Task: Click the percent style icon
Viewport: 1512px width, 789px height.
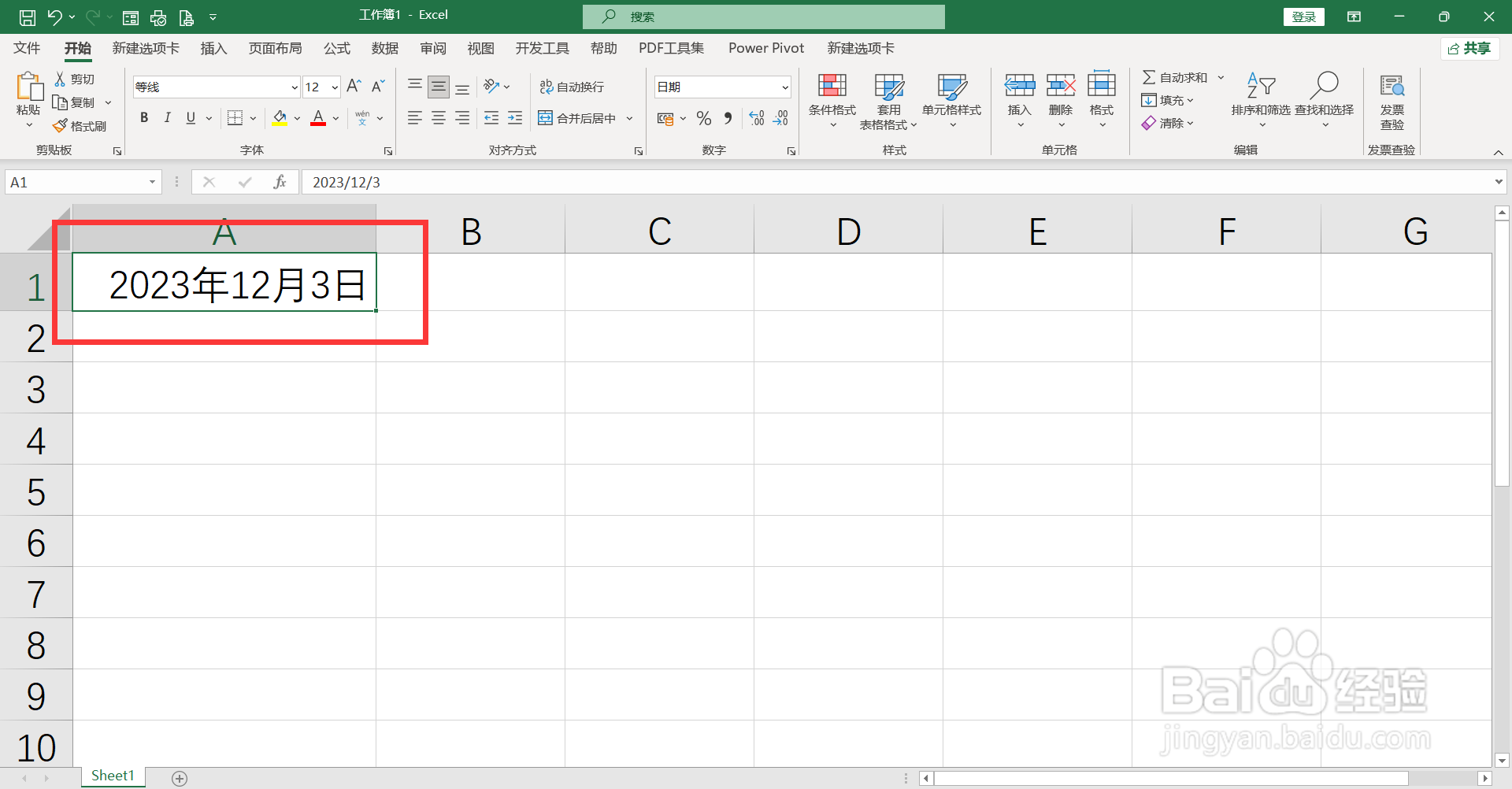Action: (704, 118)
